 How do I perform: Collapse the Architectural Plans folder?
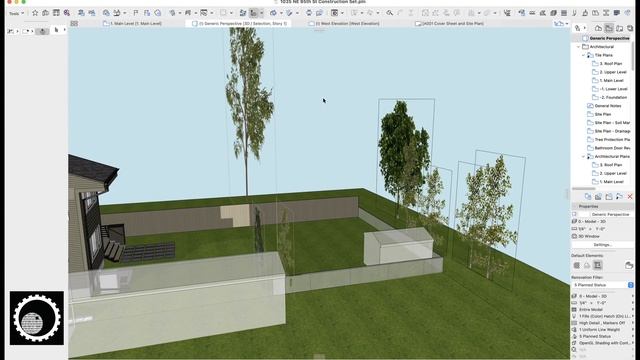click(x=583, y=157)
